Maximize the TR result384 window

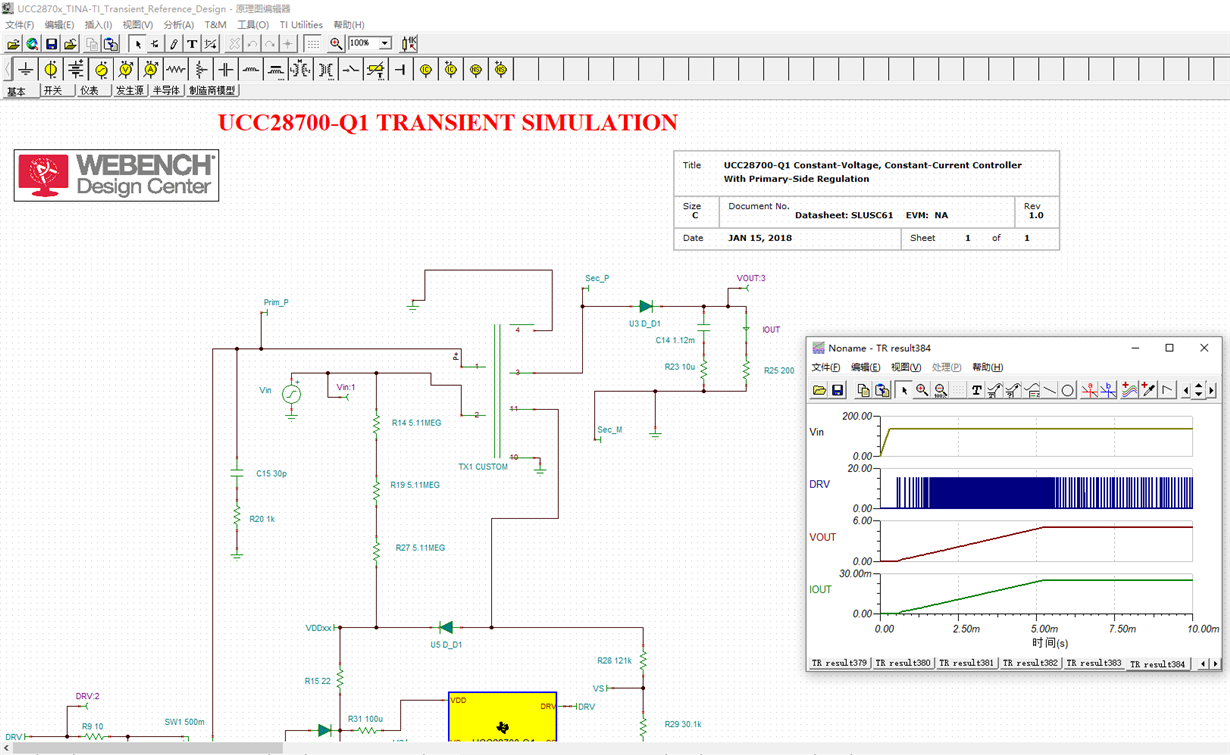(x=1169, y=348)
